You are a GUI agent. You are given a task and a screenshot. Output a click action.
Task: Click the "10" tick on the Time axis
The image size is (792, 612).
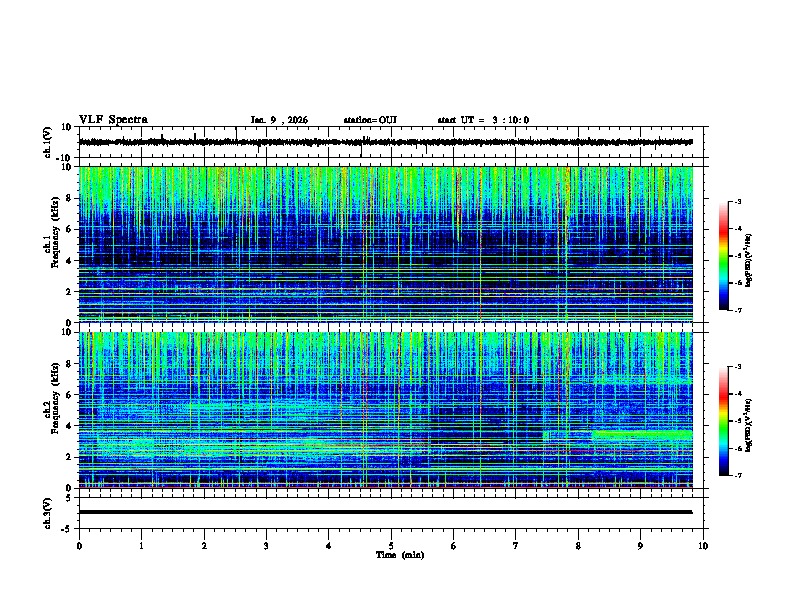pos(703,546)
